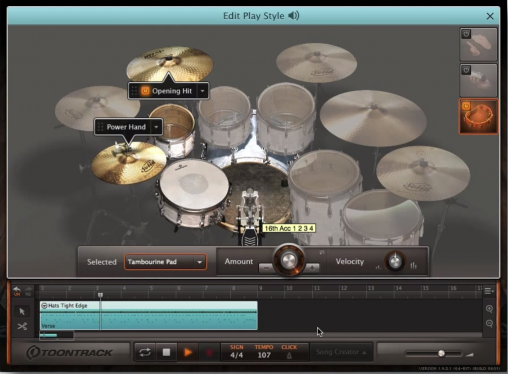Click the speaker audition icon in title bar
The image size is (508, 374).
coord(294,16)
